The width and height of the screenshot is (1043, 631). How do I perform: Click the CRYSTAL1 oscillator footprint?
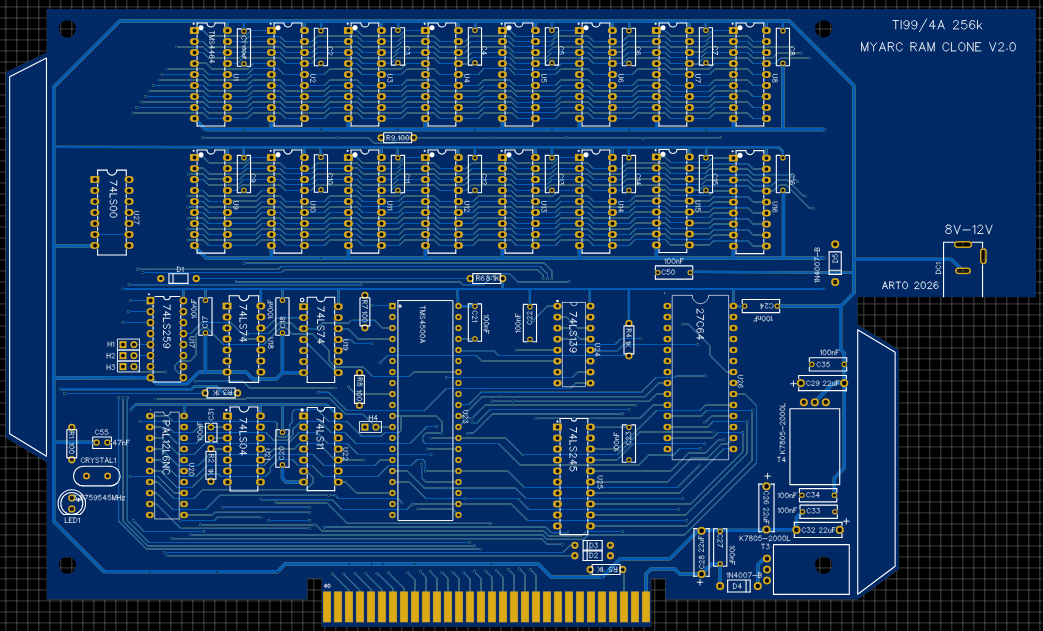97,474
